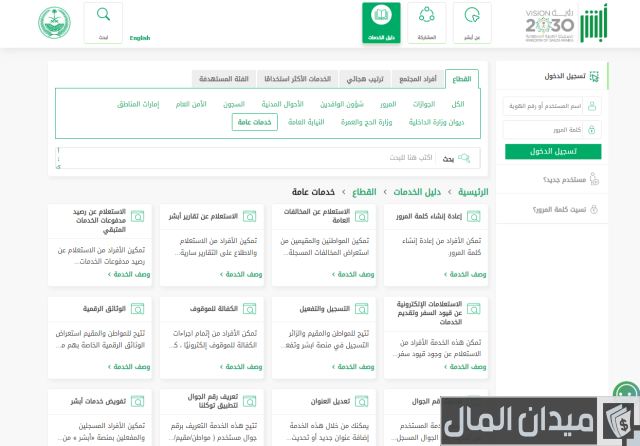Screen dimensions: 640x446
Task: Expand وصف الخدمة for الوثائق الرقمية
Action: [x=129, y=367]
